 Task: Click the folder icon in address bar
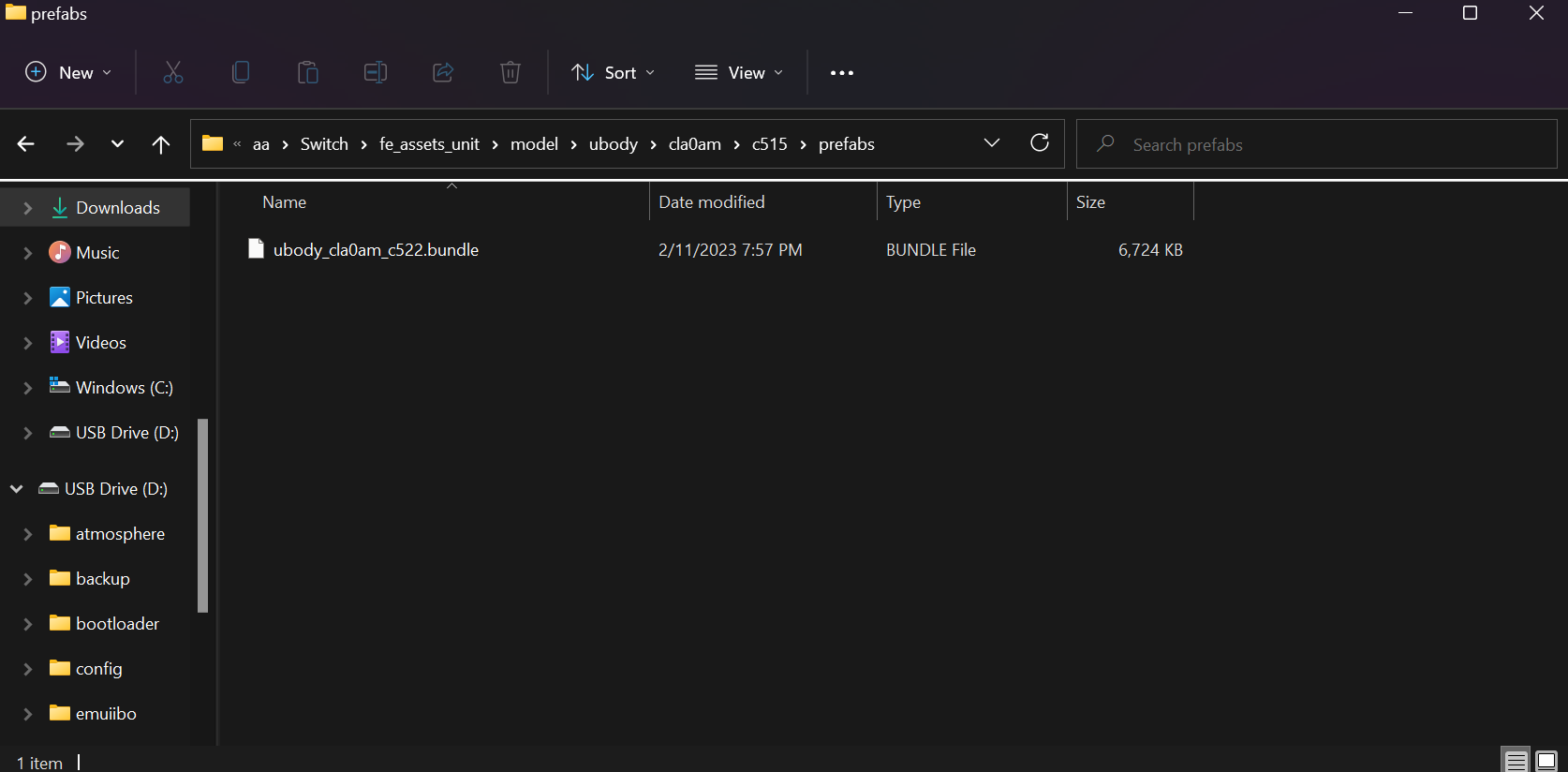[x=213, y=143]
